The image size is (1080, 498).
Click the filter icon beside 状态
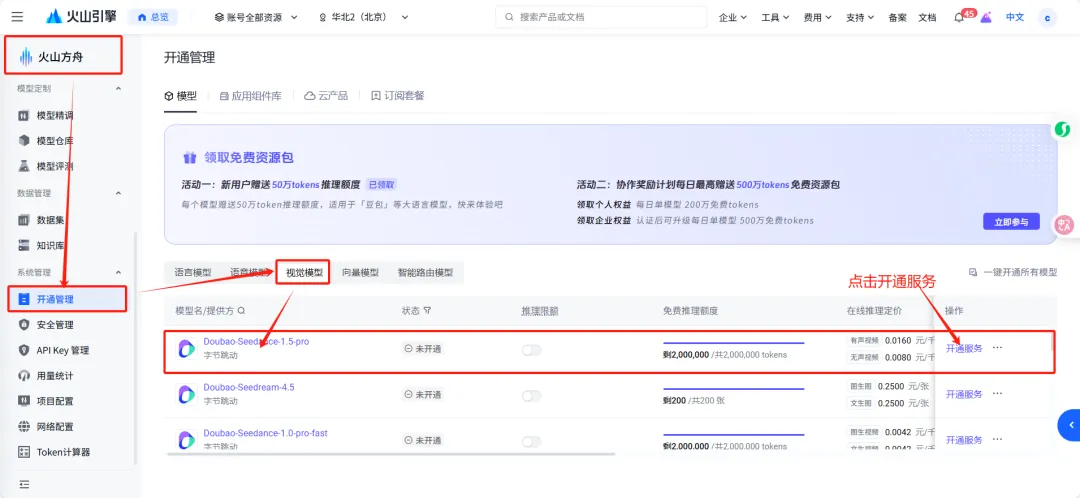click(427, 311)
